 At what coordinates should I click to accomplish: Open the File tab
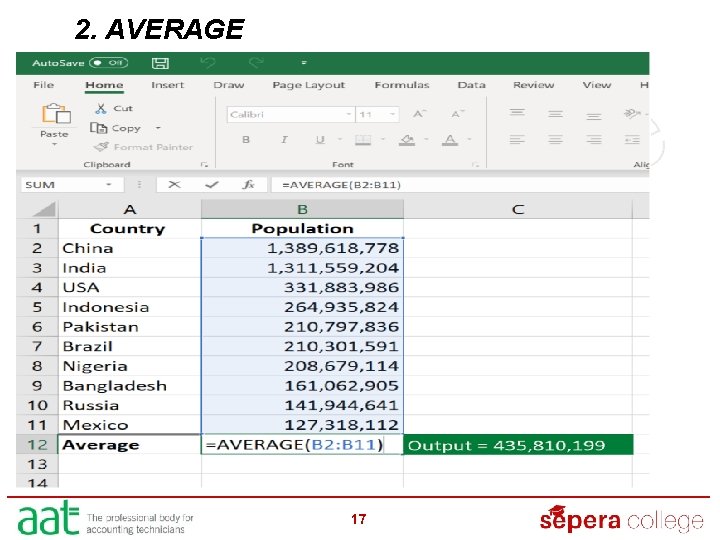[44, 85]
